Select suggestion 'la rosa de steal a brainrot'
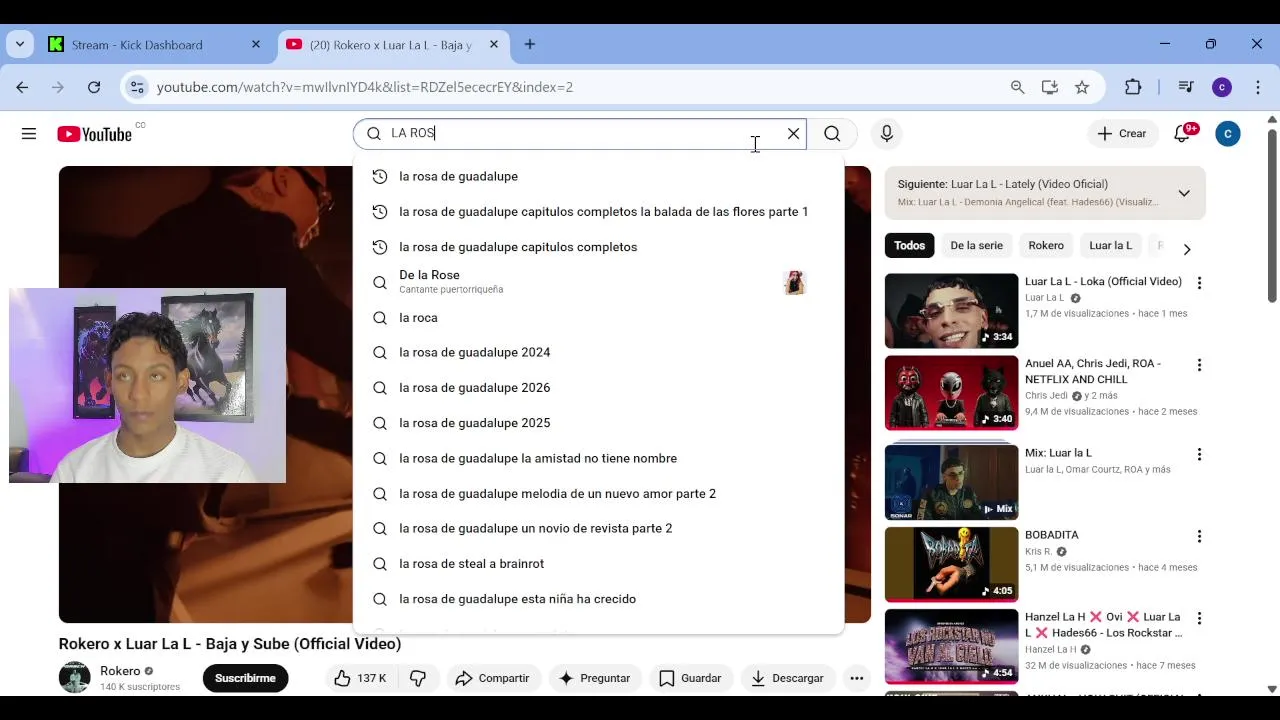This screenshot has height=720, width=1280. point(598,564)
